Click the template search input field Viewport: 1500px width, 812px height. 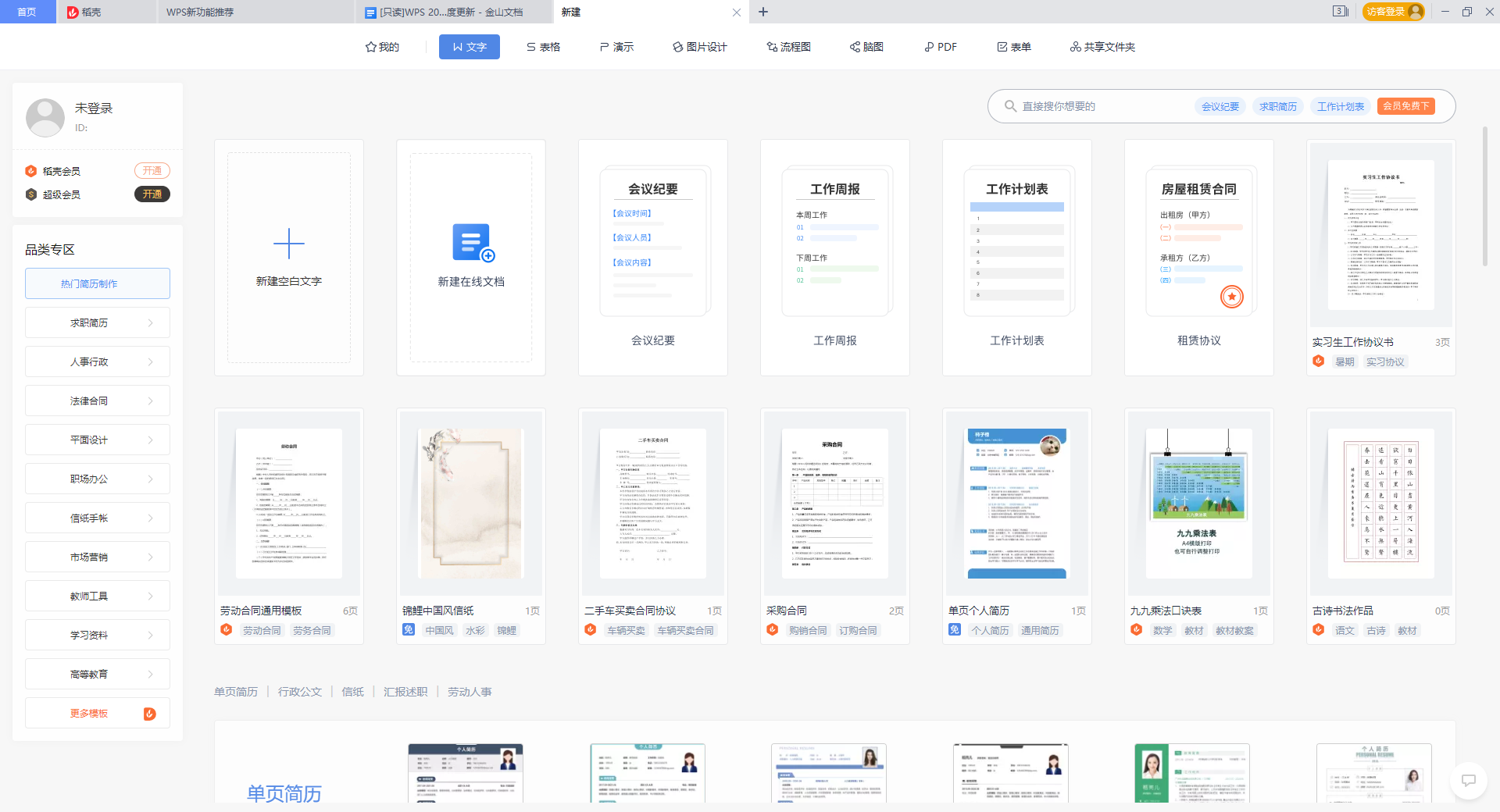(1094, 106)
